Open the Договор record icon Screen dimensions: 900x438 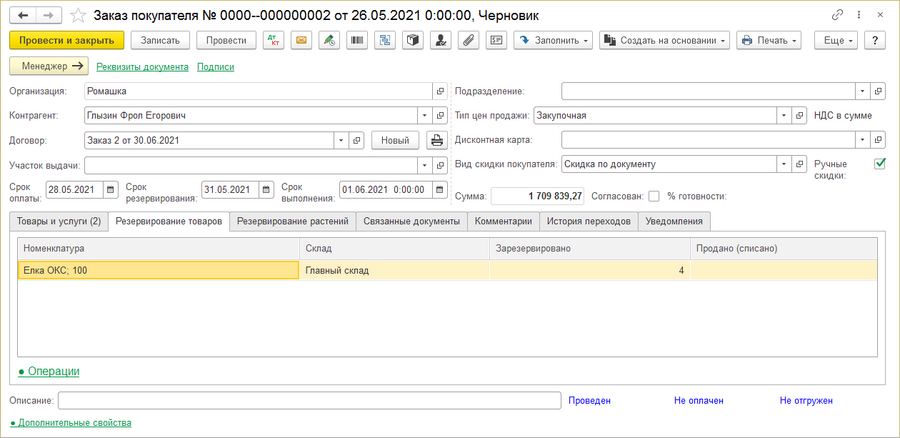coord(356,140)
